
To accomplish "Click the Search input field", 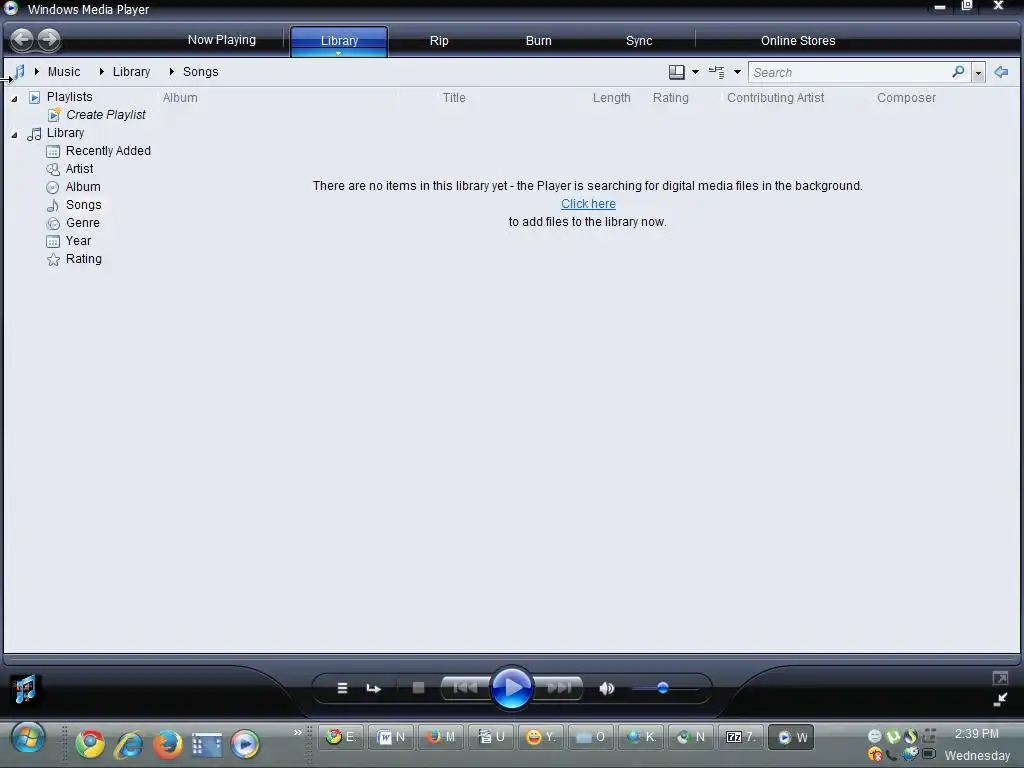I will tap(851, 72).
